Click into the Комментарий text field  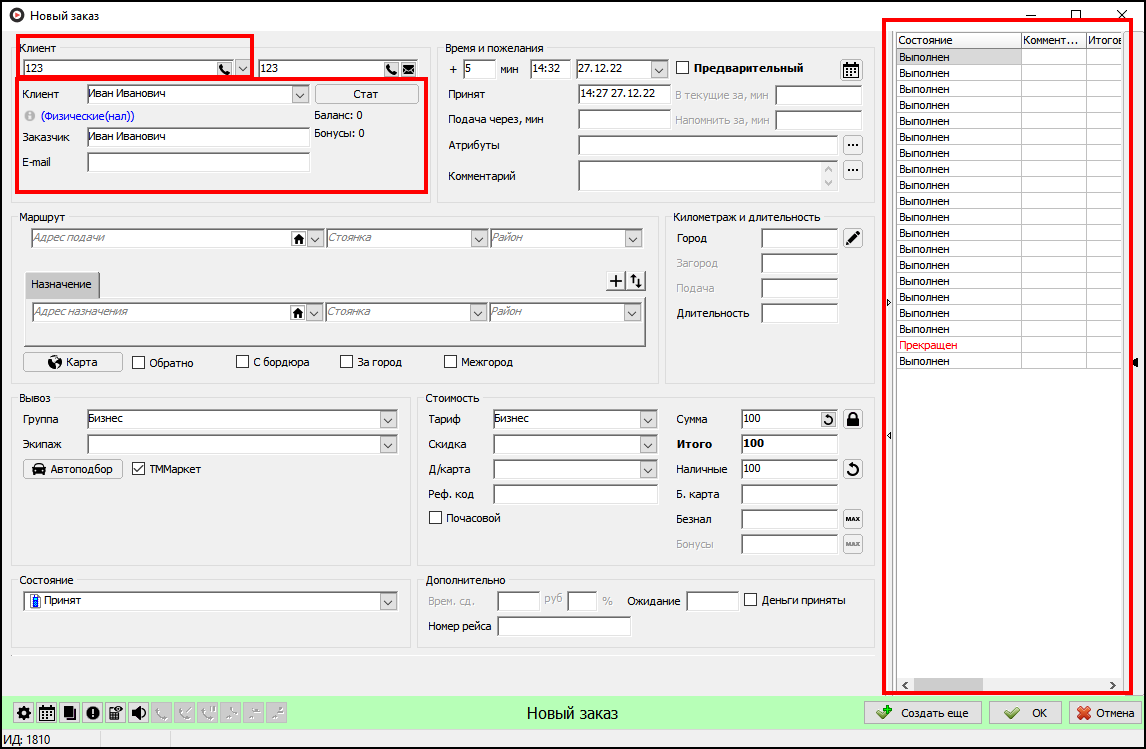700,176
